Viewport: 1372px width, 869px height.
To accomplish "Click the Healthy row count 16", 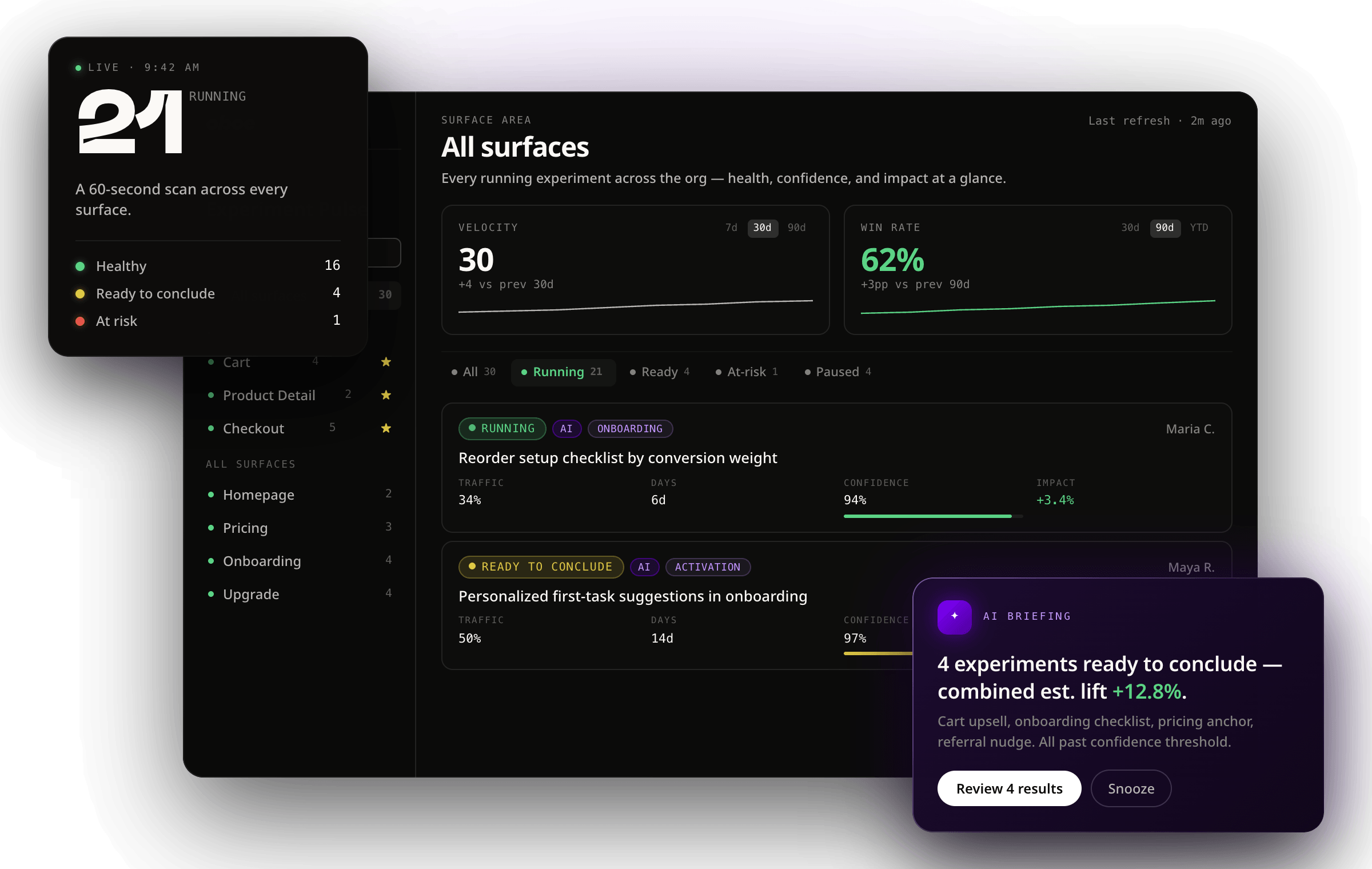I will click(332, 265).
